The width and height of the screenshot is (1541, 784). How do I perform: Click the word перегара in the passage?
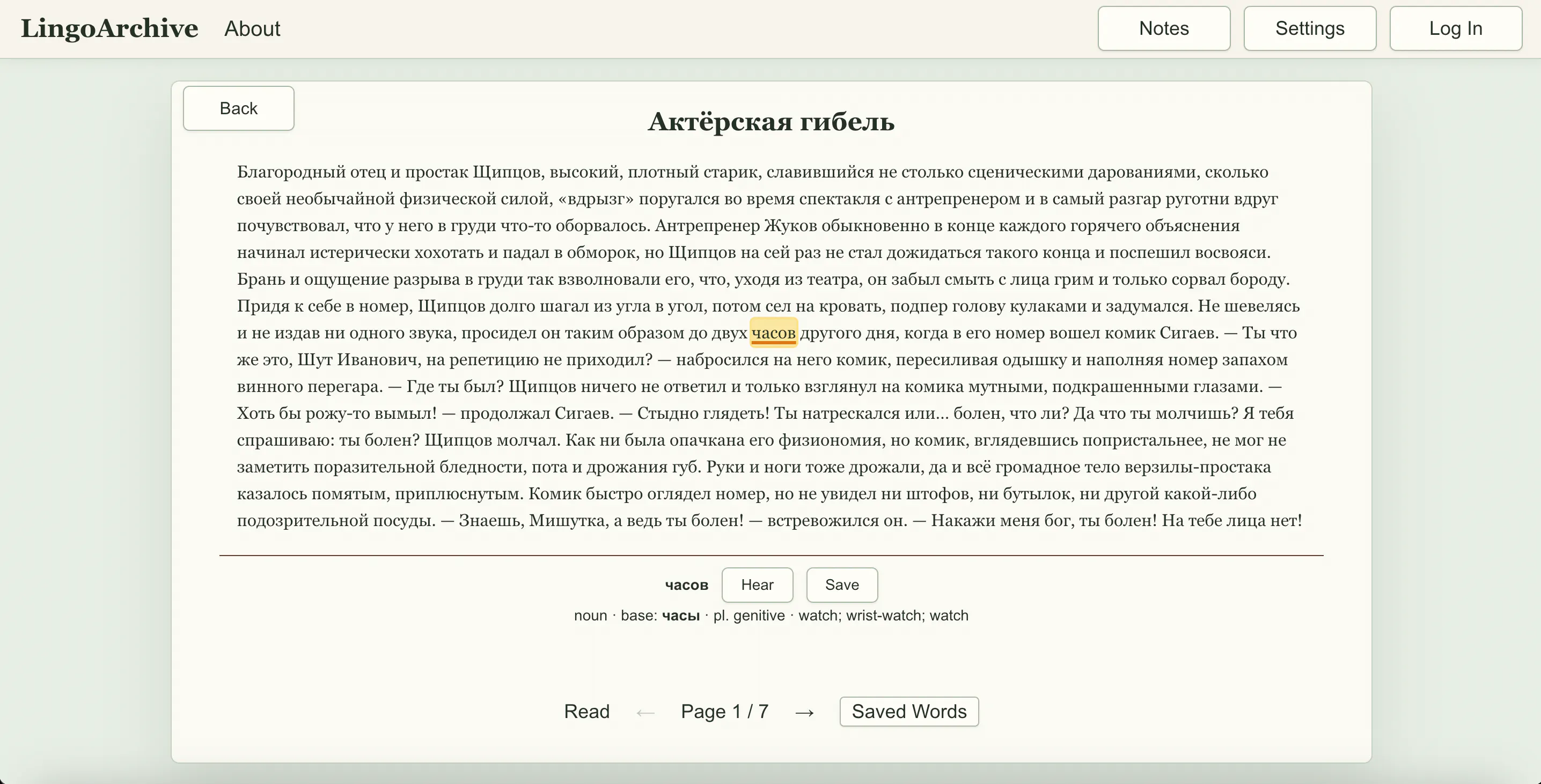[x=344, y=387]
